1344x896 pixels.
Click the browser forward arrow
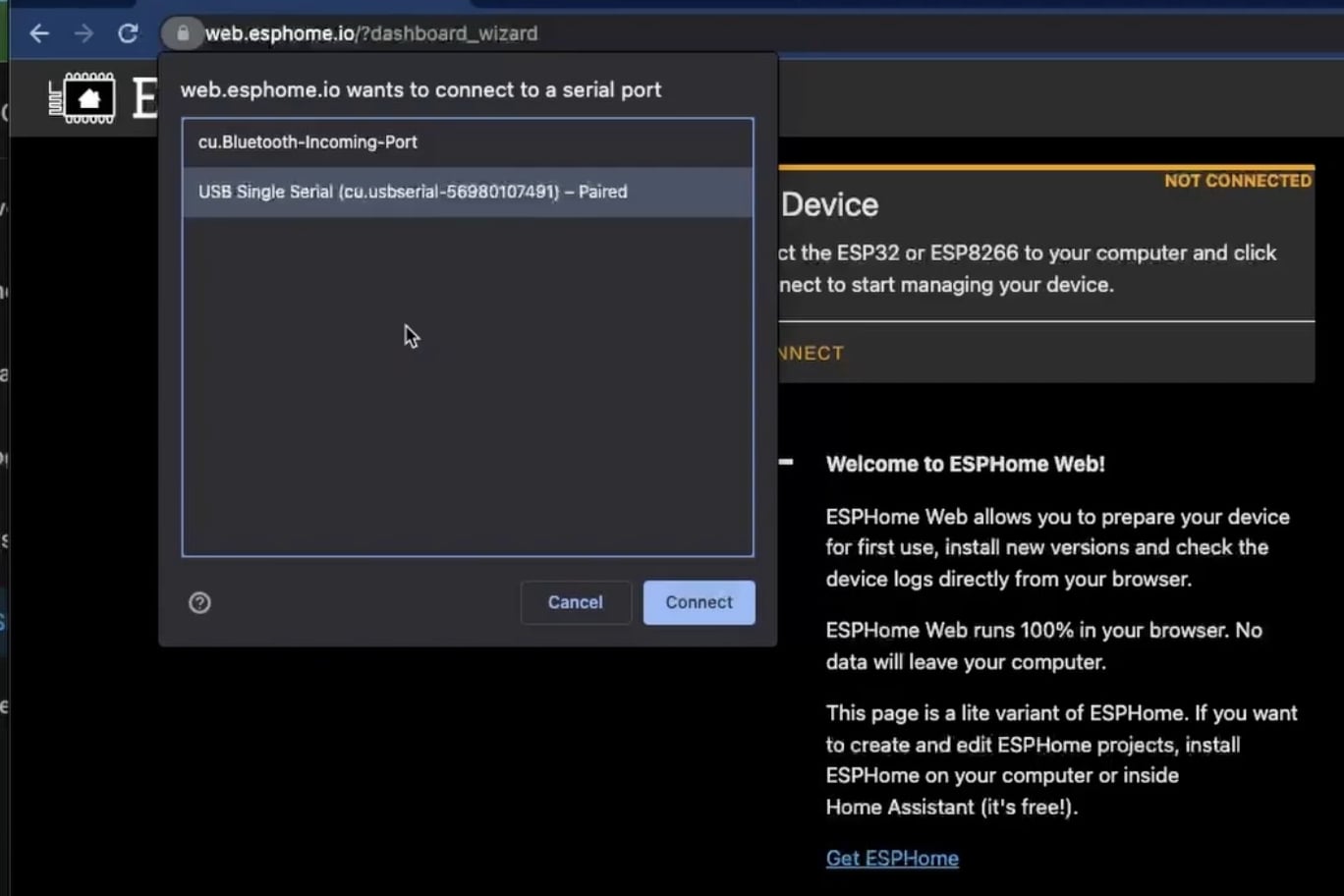tap(83, 32)
